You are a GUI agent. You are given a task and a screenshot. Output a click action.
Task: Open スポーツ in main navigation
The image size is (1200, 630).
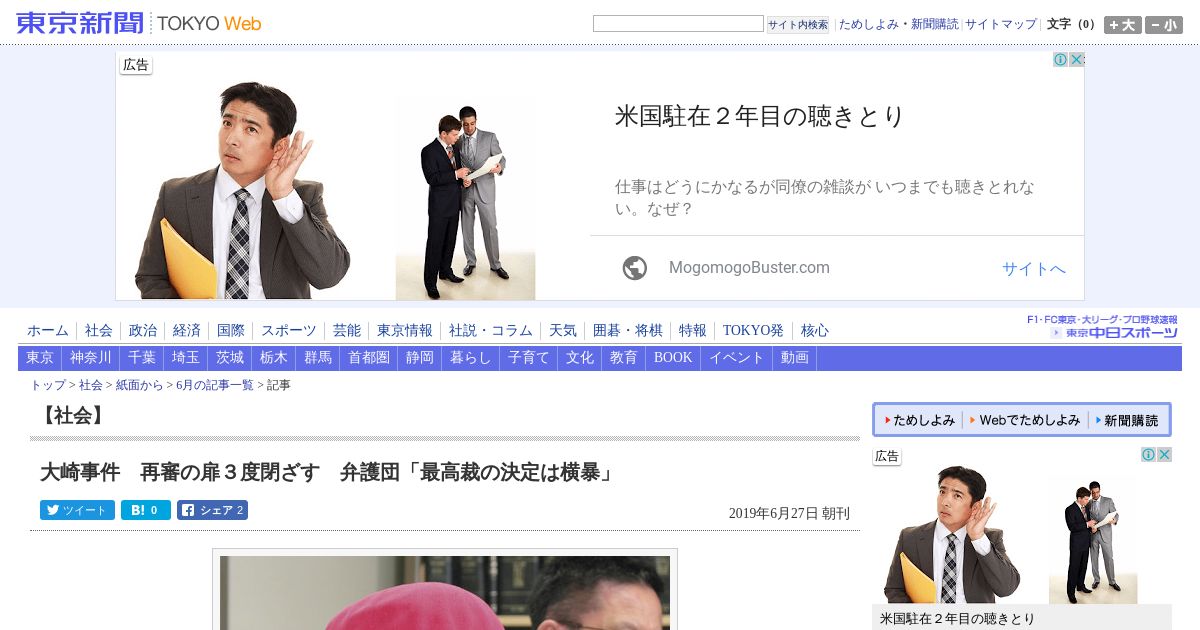(x=289, y=330)
